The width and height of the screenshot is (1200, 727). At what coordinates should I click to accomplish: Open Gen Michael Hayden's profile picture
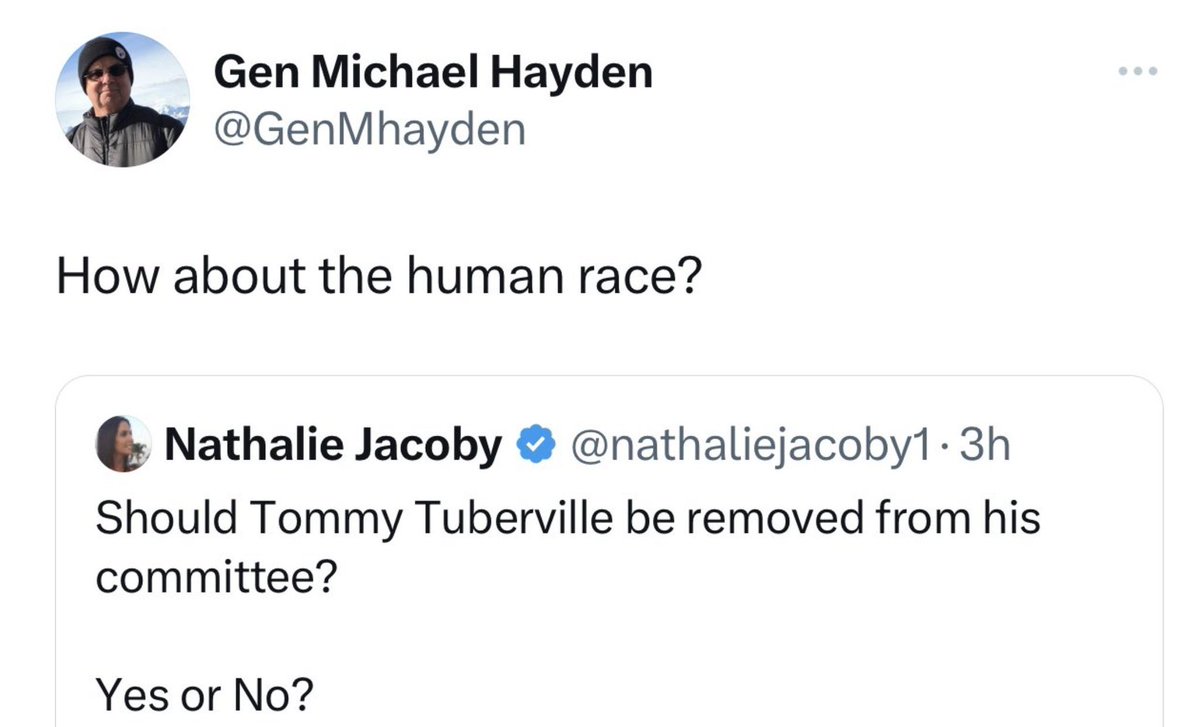tap(124, 100)
